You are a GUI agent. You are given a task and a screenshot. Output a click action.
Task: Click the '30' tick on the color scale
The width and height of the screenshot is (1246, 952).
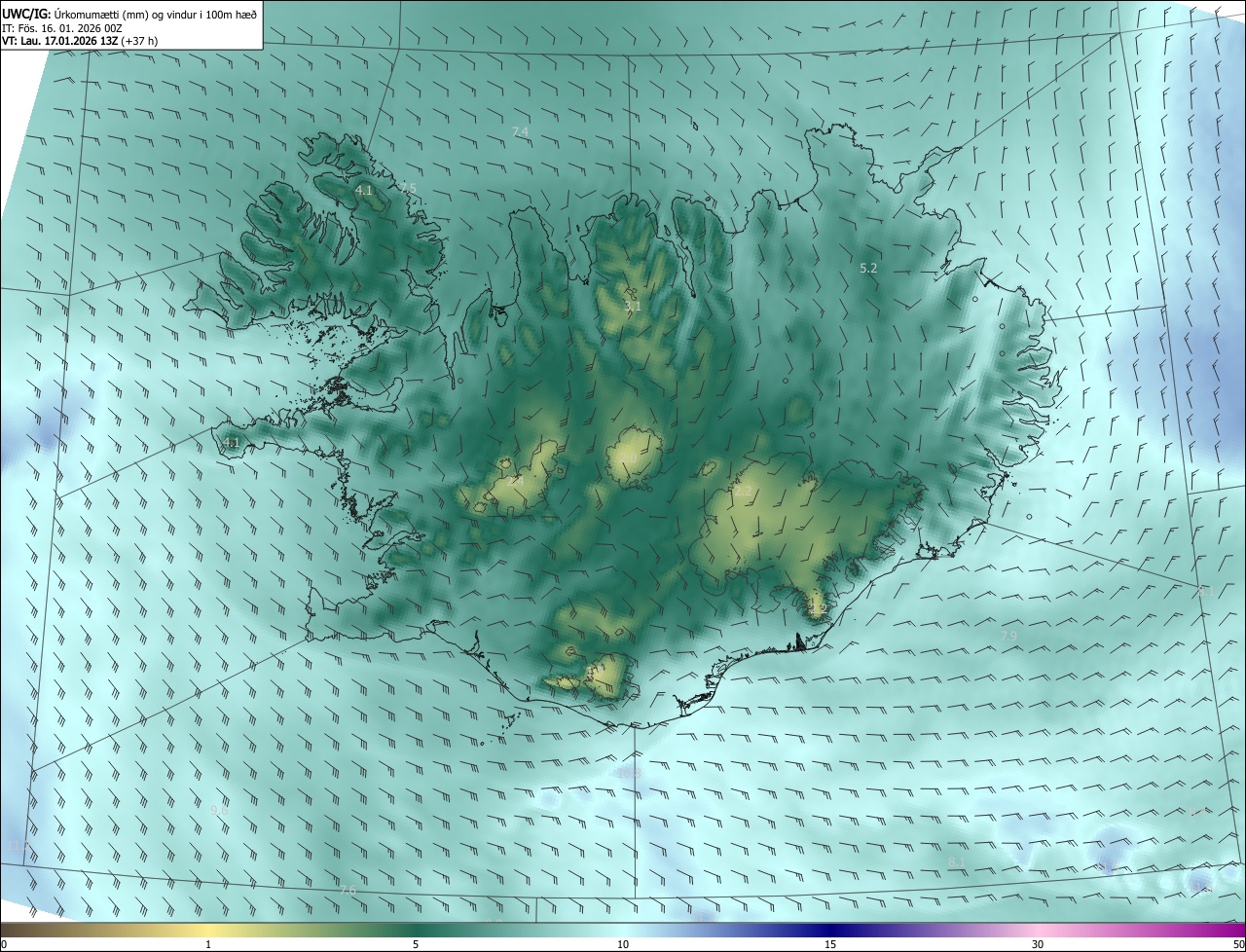1038,944
